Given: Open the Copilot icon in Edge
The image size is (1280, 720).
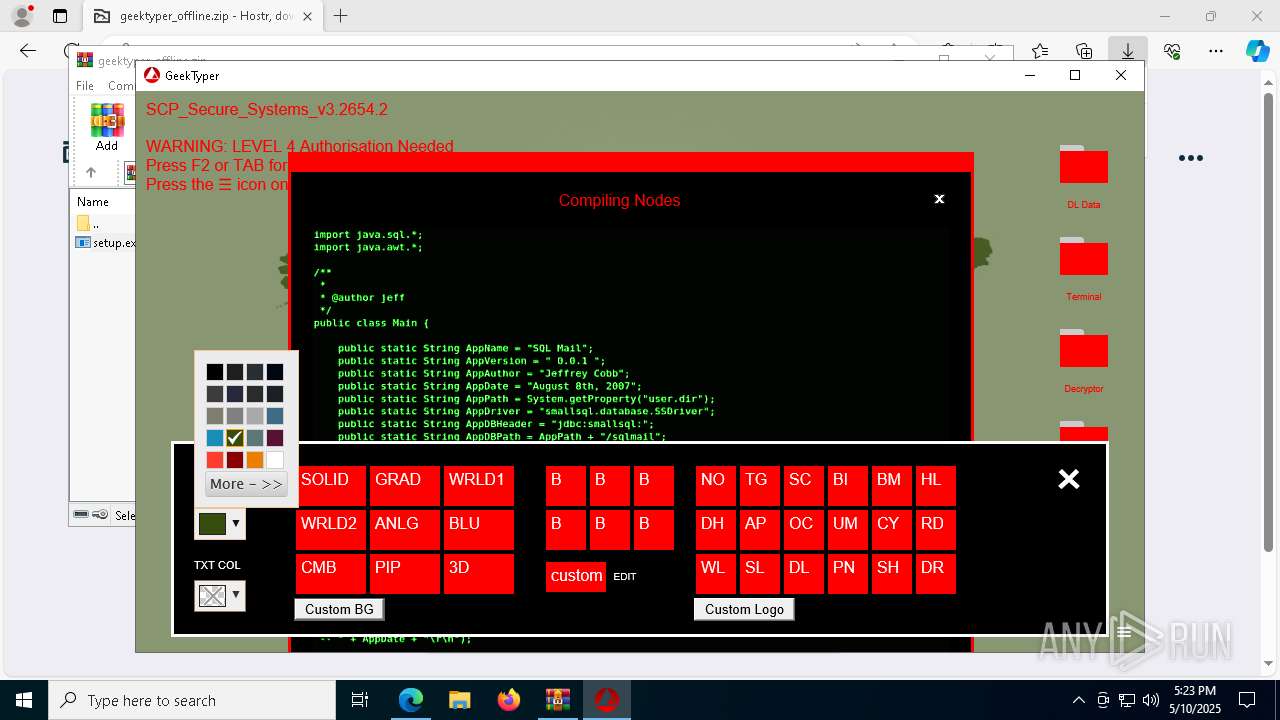Looking at the screenshot, I should pos(1257,51).
